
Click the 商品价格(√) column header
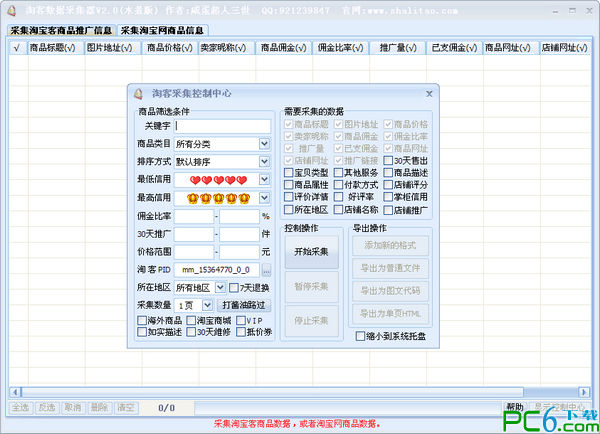(x=170, y=48)
